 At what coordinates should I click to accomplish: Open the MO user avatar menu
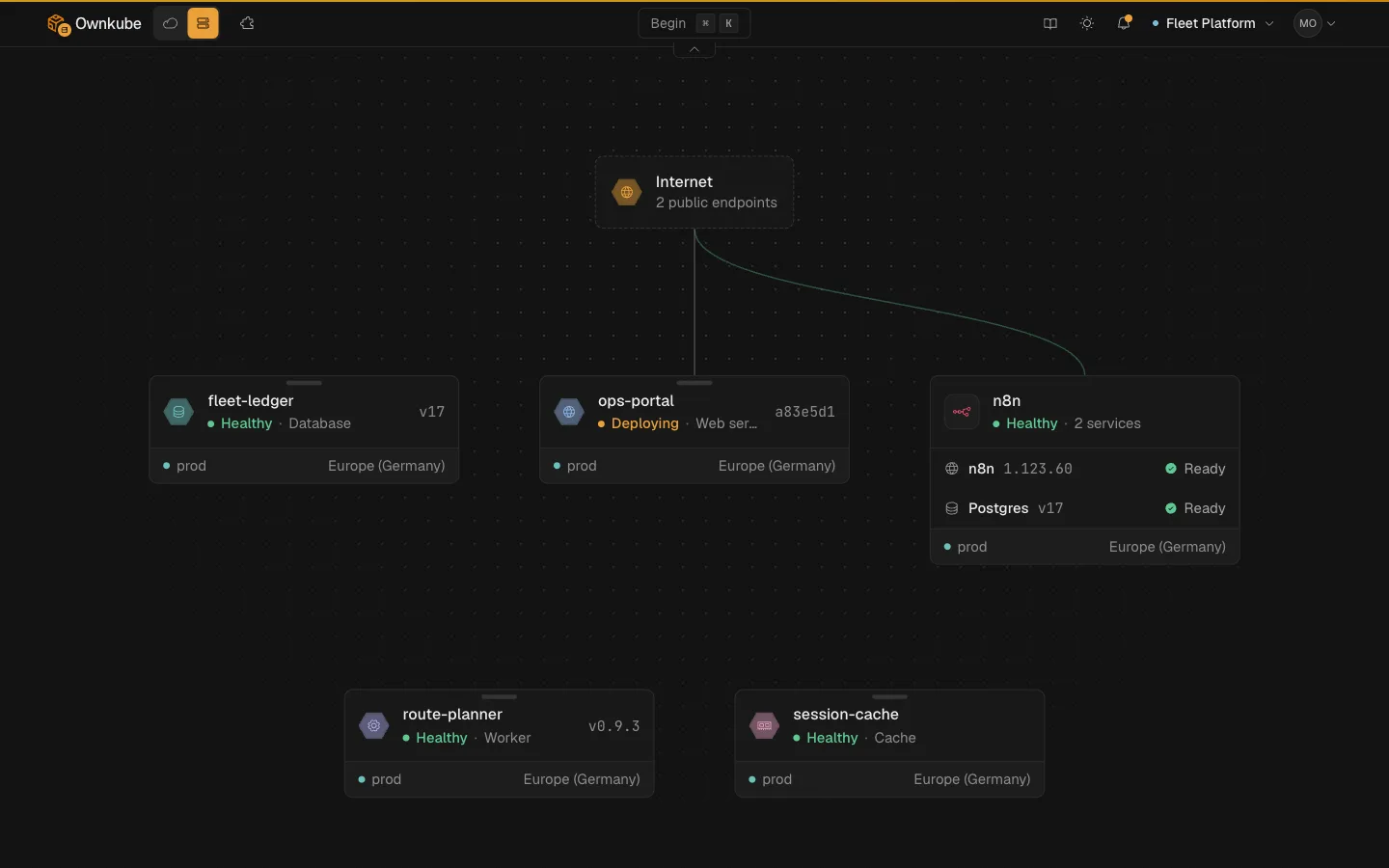(x=1315, y=23)
